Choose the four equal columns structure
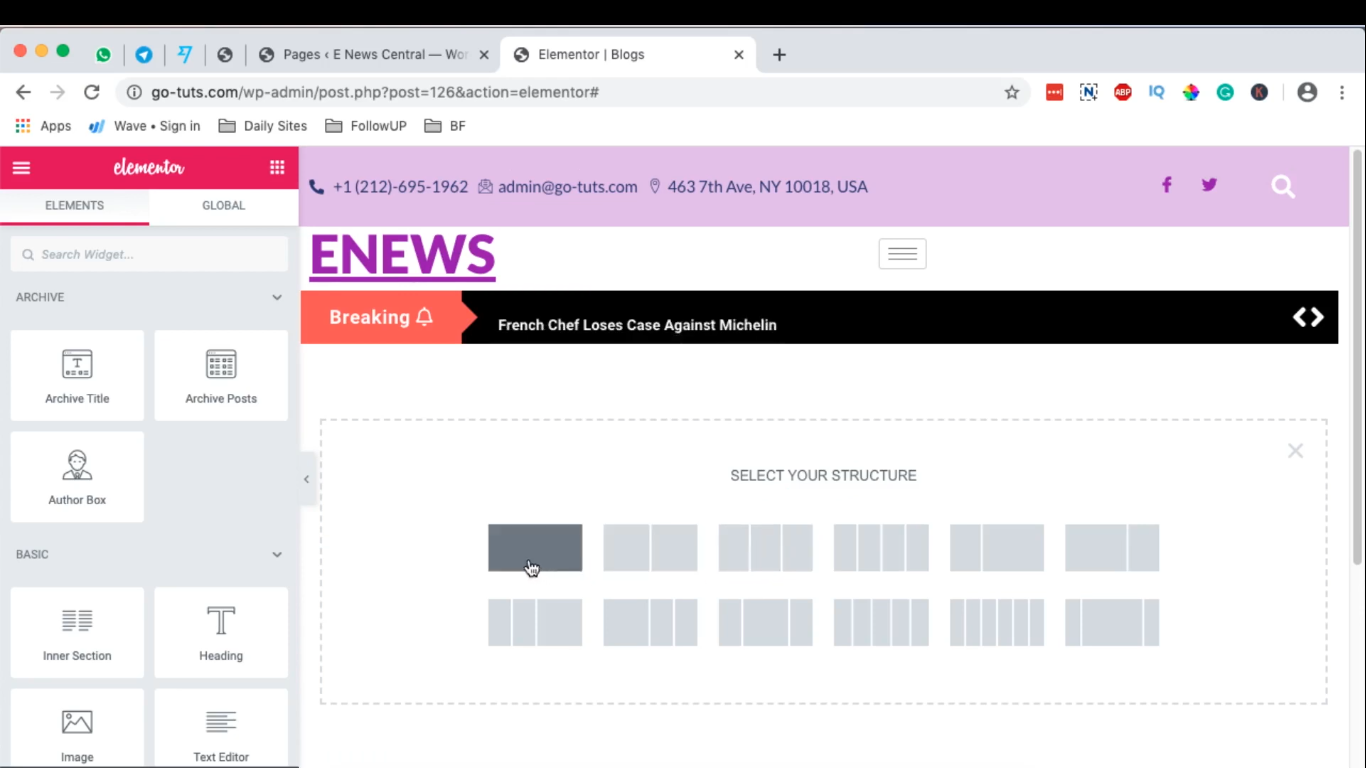Viewport: 1366px width, 768px height. [881, 548]
